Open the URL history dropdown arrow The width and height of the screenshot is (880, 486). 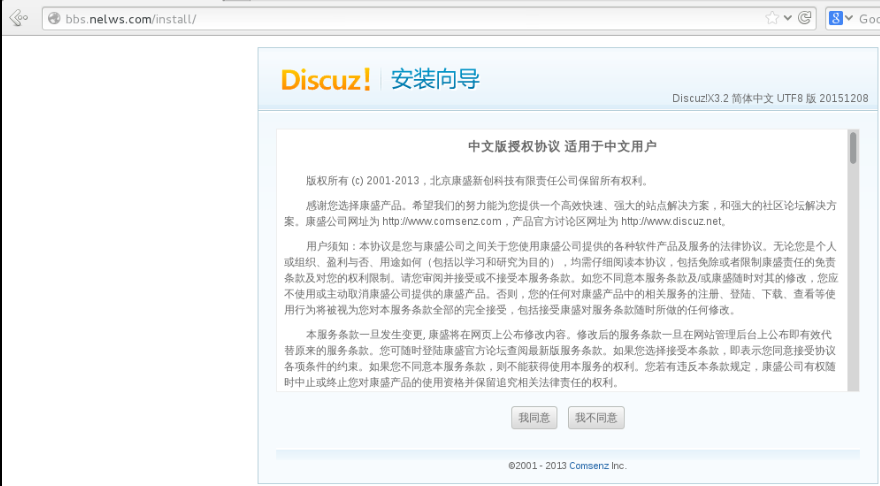click(788, 18)
